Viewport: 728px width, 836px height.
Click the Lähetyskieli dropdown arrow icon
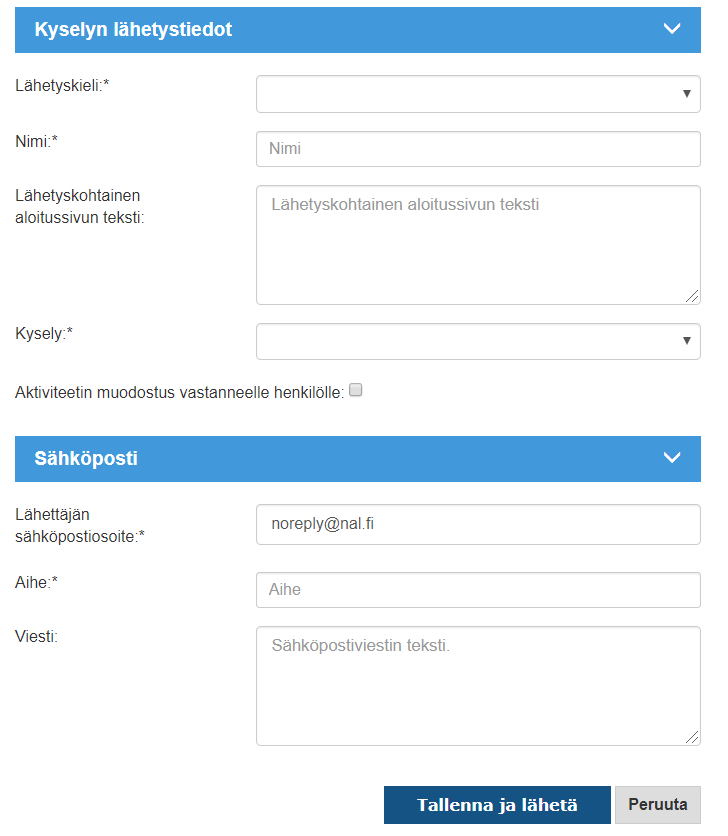coord(687,94)
